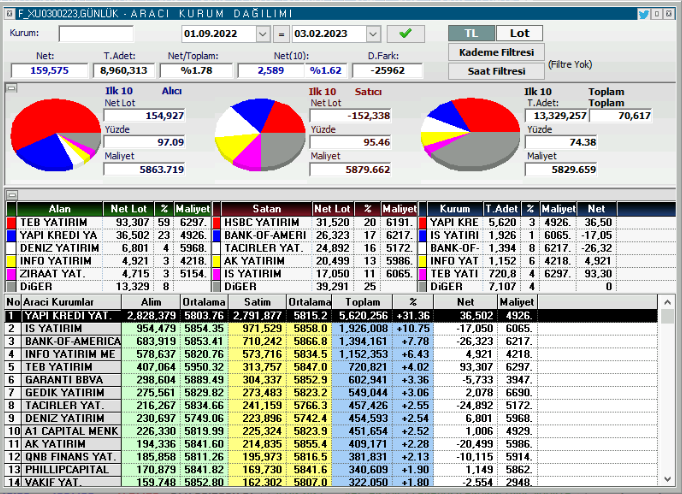This screenshot has width=682, height=494.
Task: Click red swatch next to HSBC YATIRIM
Action: click(217, 222)
